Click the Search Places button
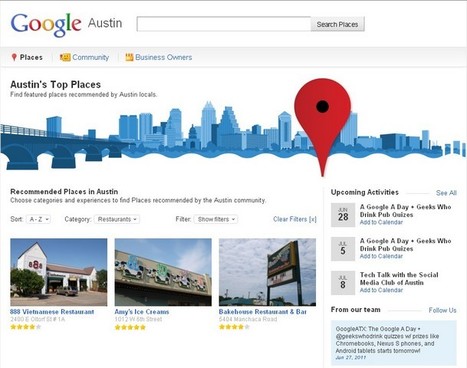 337,24
